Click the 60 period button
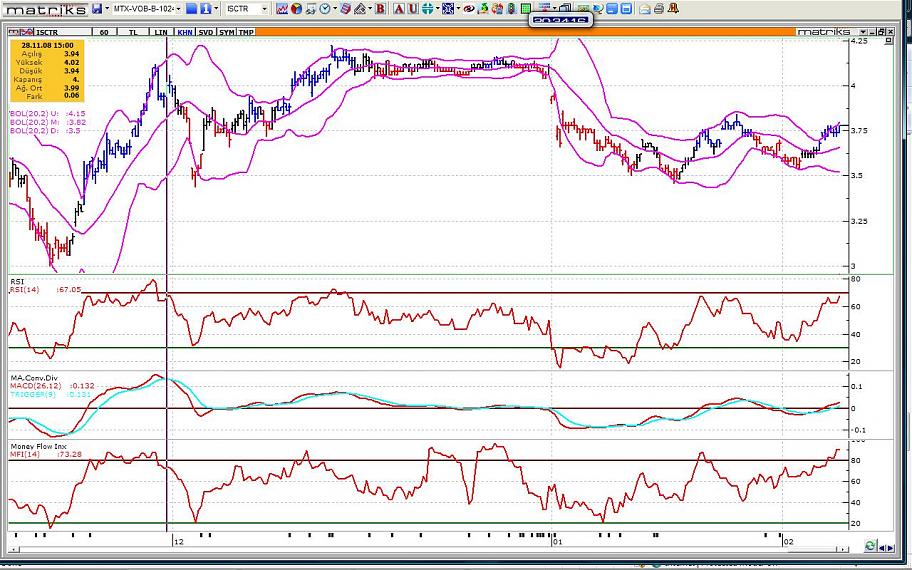The width and height of the screenshot is (912, 570). coord(104,32)
